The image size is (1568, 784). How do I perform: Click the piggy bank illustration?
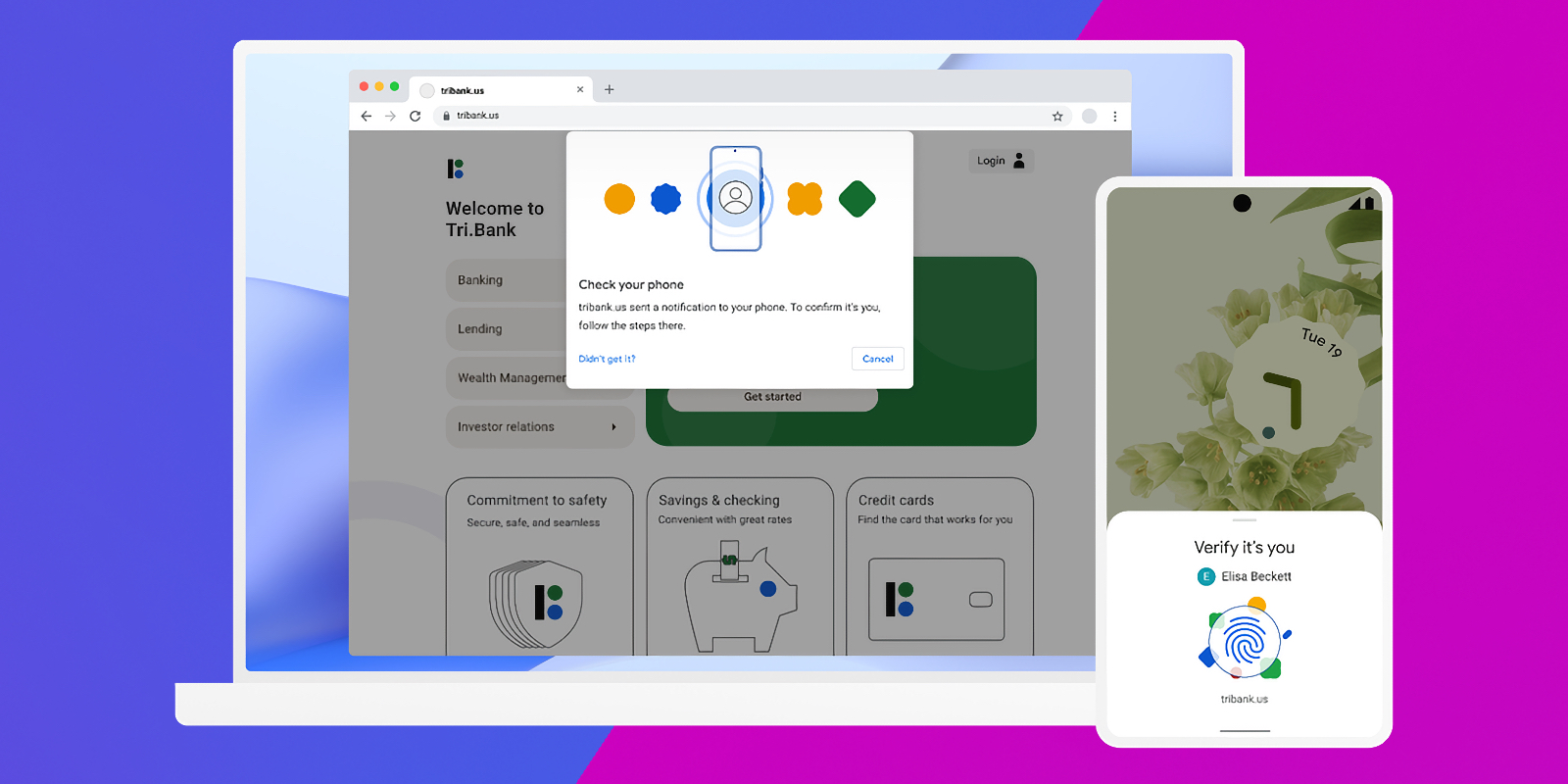(x=740, y=599)
